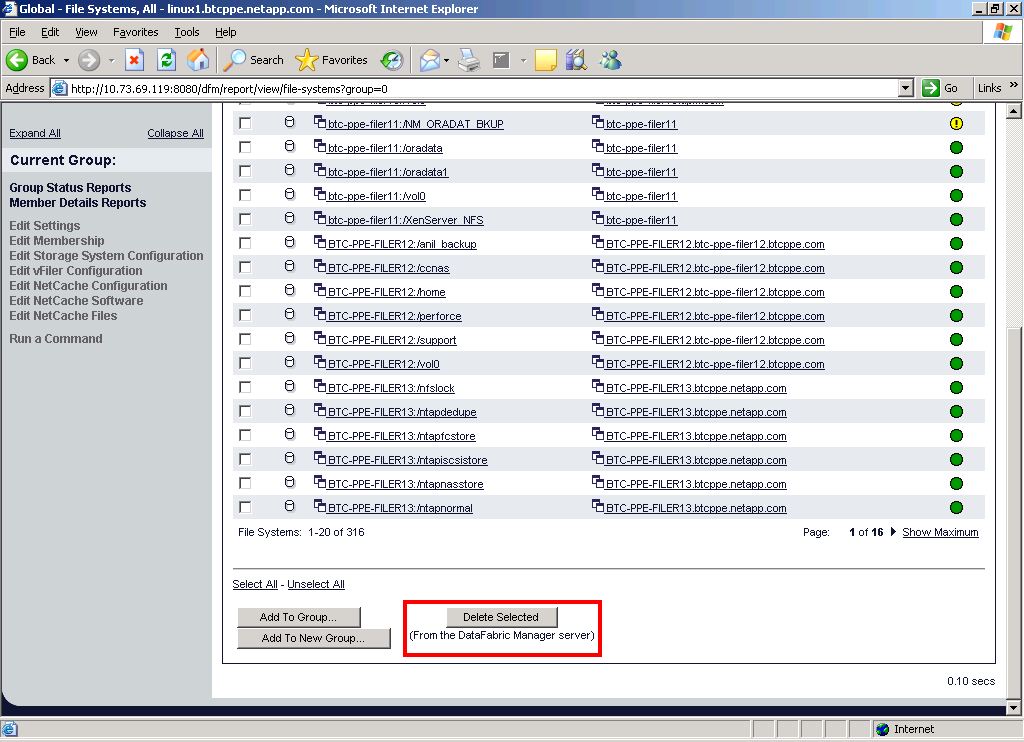Click the Refresh page icon
The width and height of the screenshot is (1024, 742).
point(167,60)
